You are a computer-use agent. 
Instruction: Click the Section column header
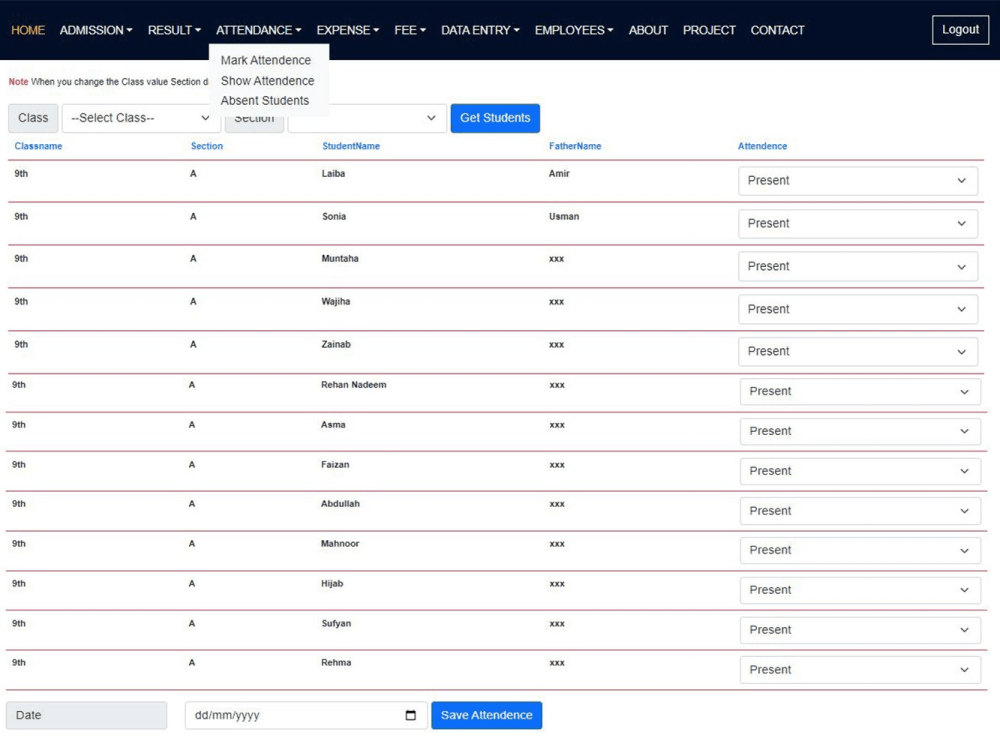207,146
